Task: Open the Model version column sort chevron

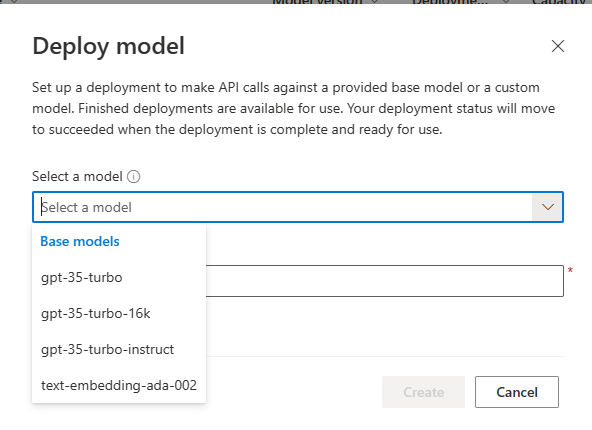Action: [x=375, y=2]
